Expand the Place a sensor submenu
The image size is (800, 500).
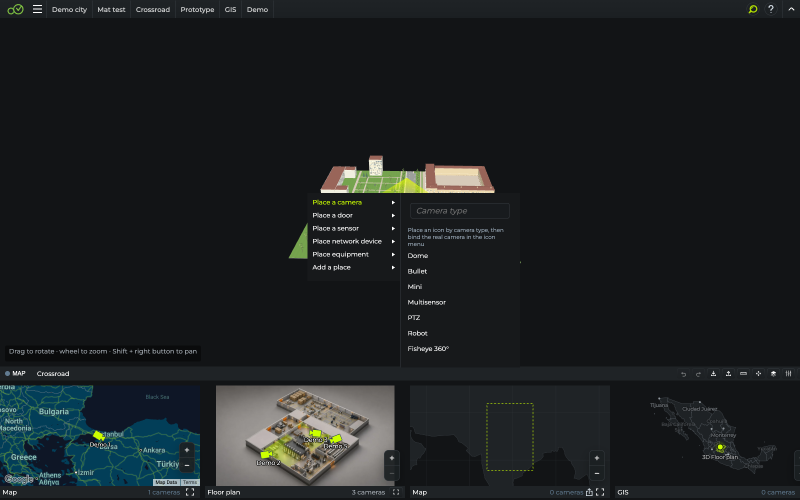tap(354, 229)
